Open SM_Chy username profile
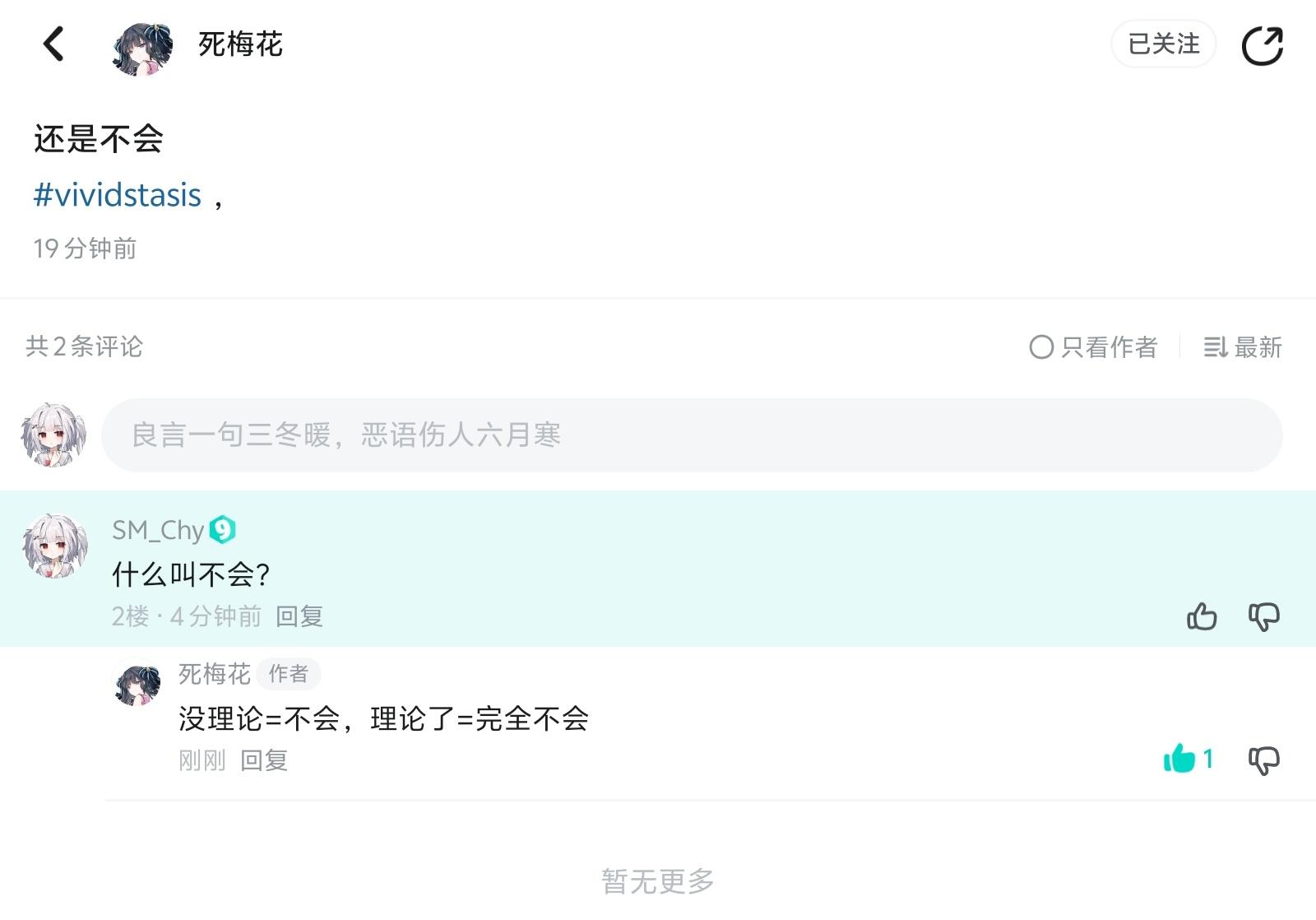 [158, 531]
